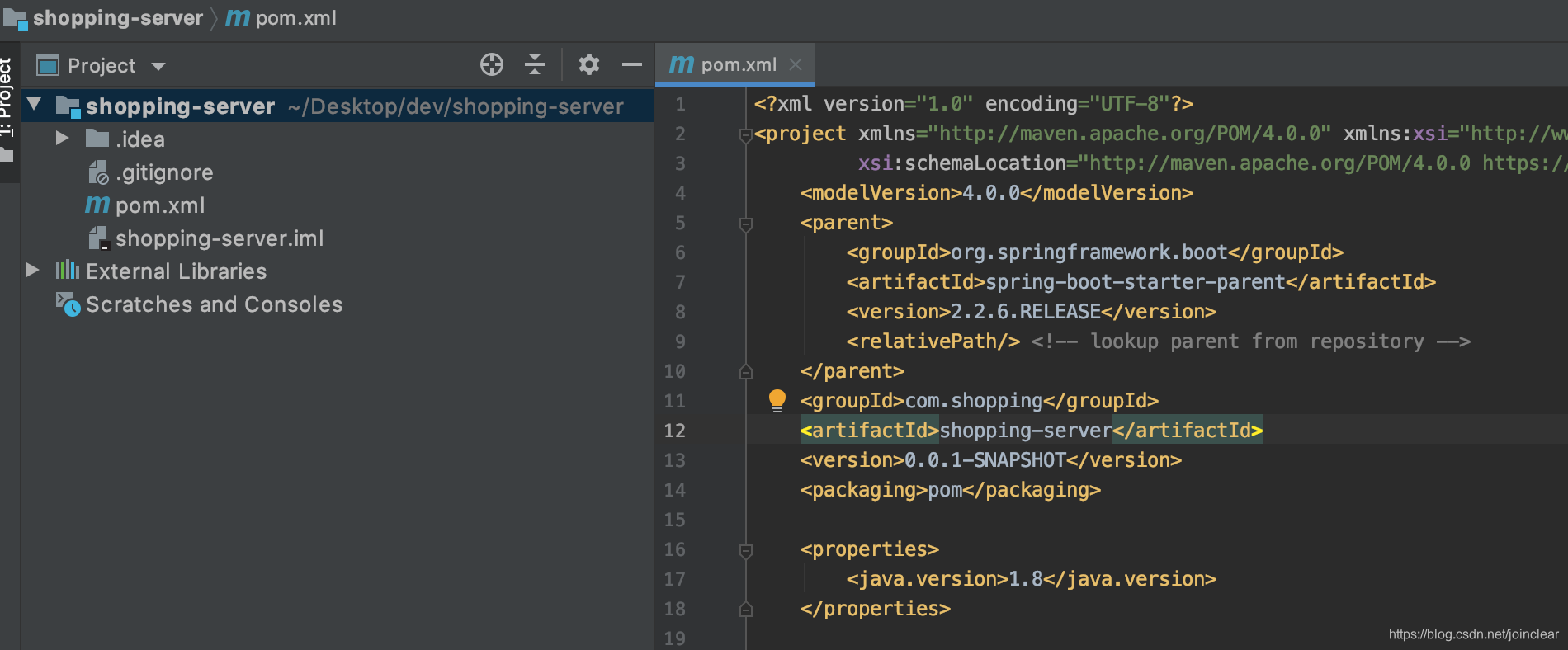Click 0.0.1-SNAPSHOT version value
Image resolution: width=1568 pixels, height=650 pixels.
985,460
